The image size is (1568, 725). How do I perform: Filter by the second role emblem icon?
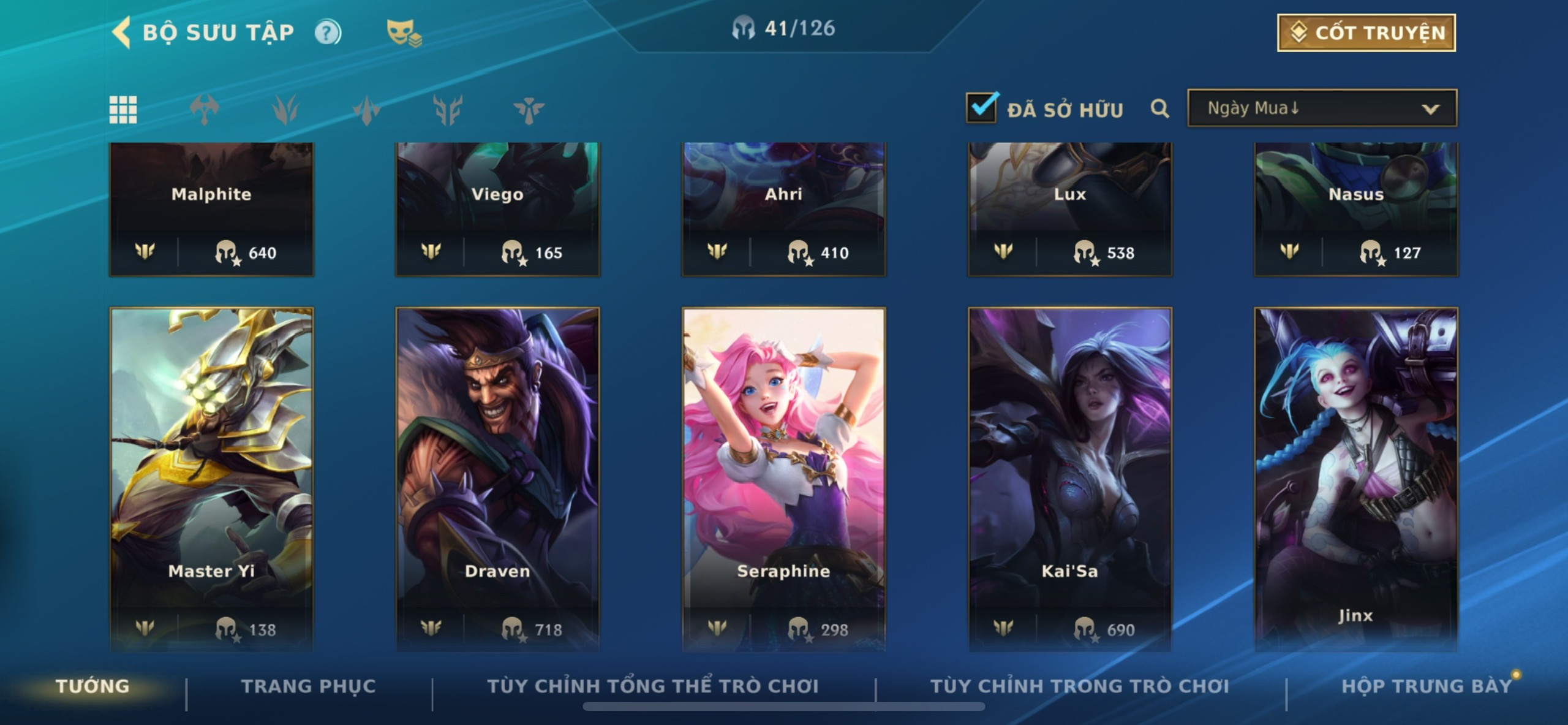[285, 110]
